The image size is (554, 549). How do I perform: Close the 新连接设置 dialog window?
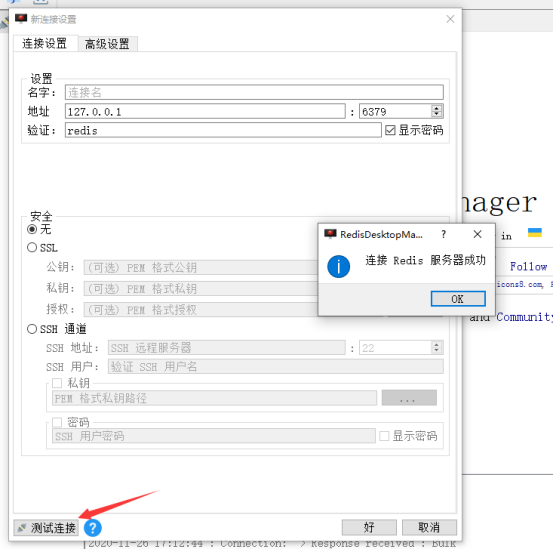tap(450, 19)
